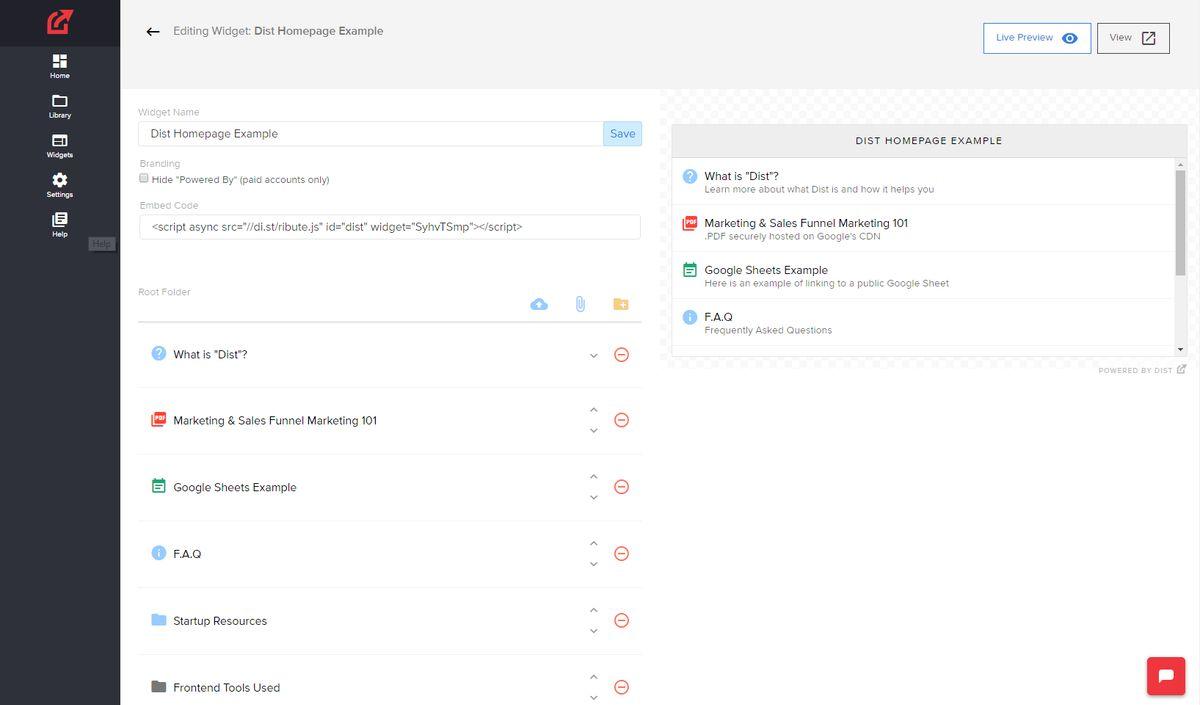This screenshot has height=705, width=1200.
Task: Click the Powered by Dist link
Action: [x=1142, y=370]
